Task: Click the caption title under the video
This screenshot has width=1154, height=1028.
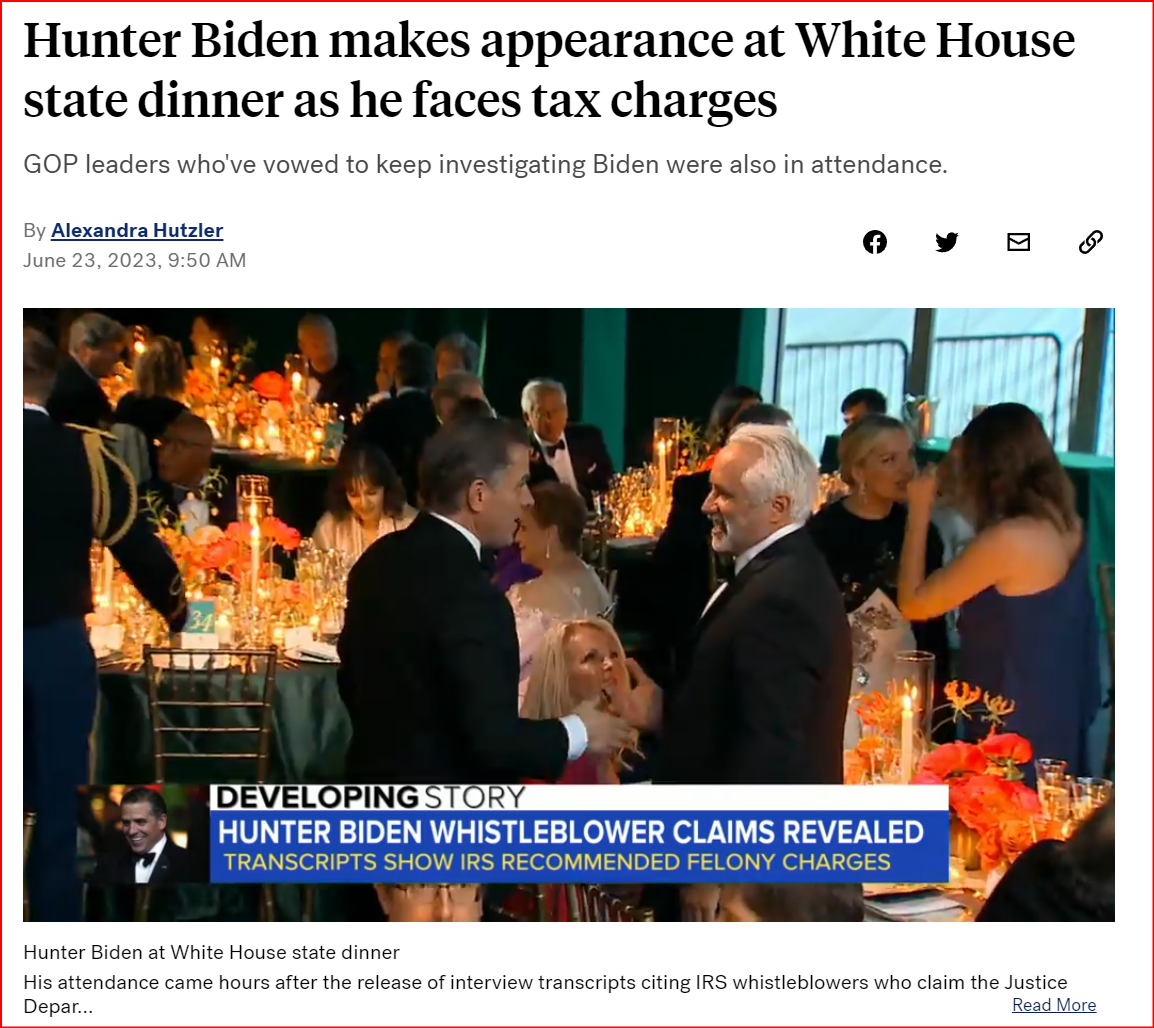Action: point(211,952)
